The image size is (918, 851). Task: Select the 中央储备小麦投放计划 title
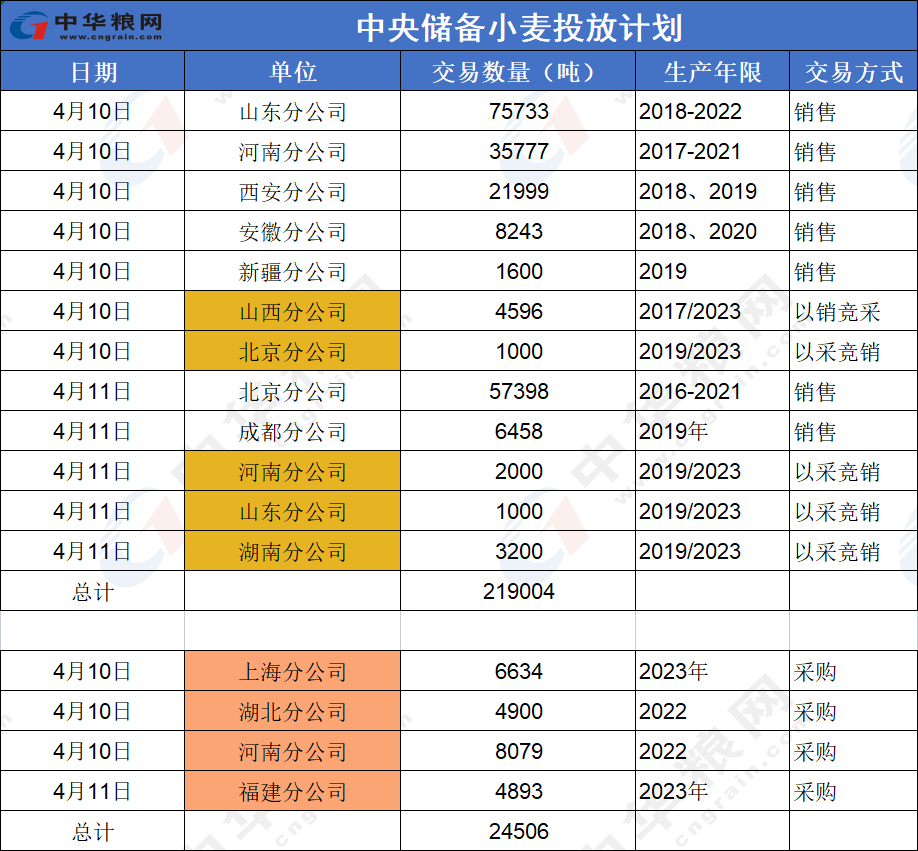point(519,26)
